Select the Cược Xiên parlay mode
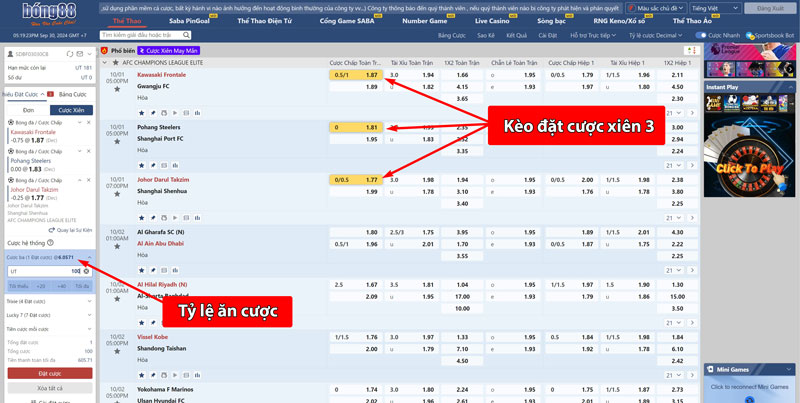 (71, 110)
